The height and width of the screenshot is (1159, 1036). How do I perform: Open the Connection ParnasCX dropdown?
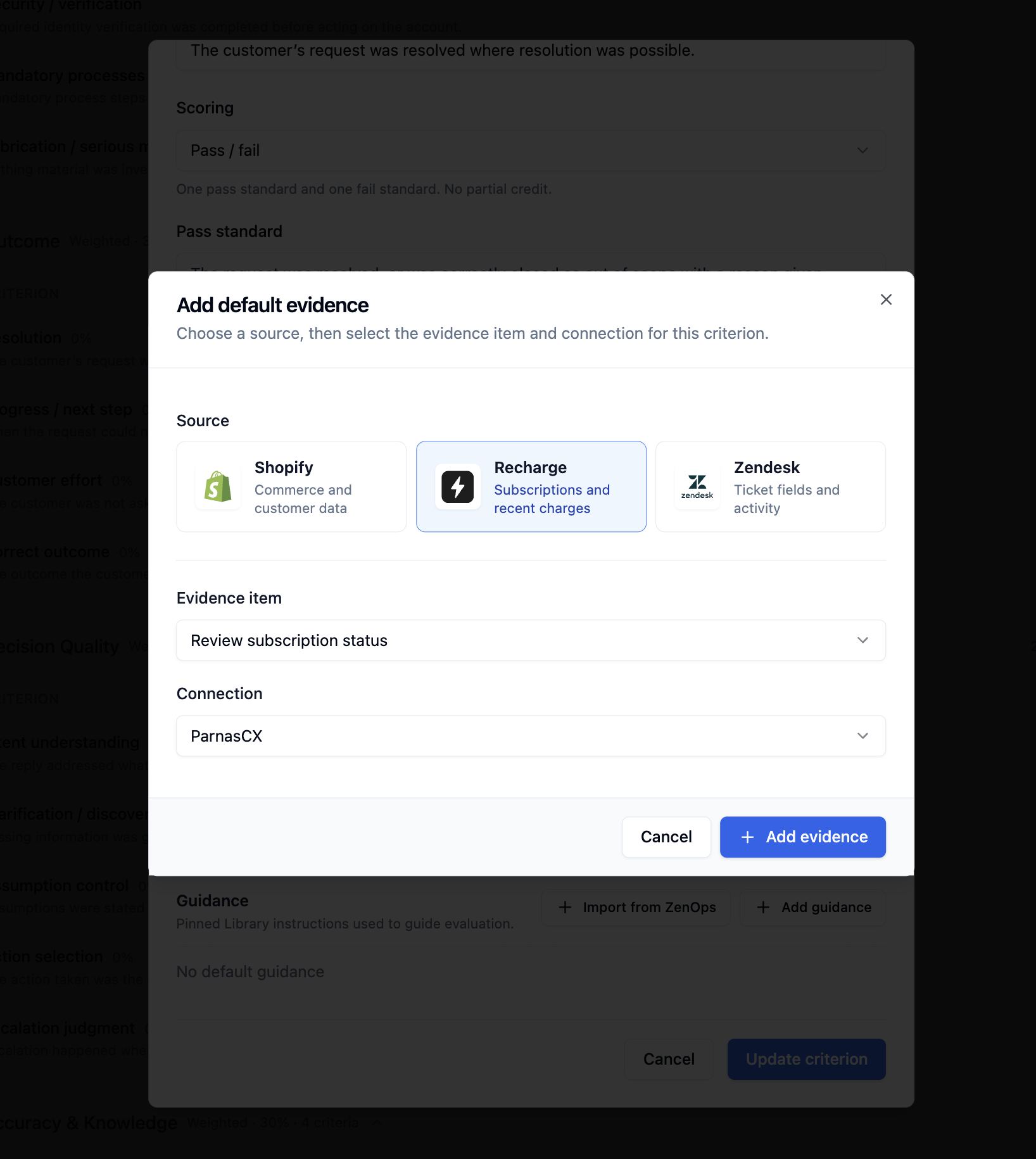pos(531,736)
